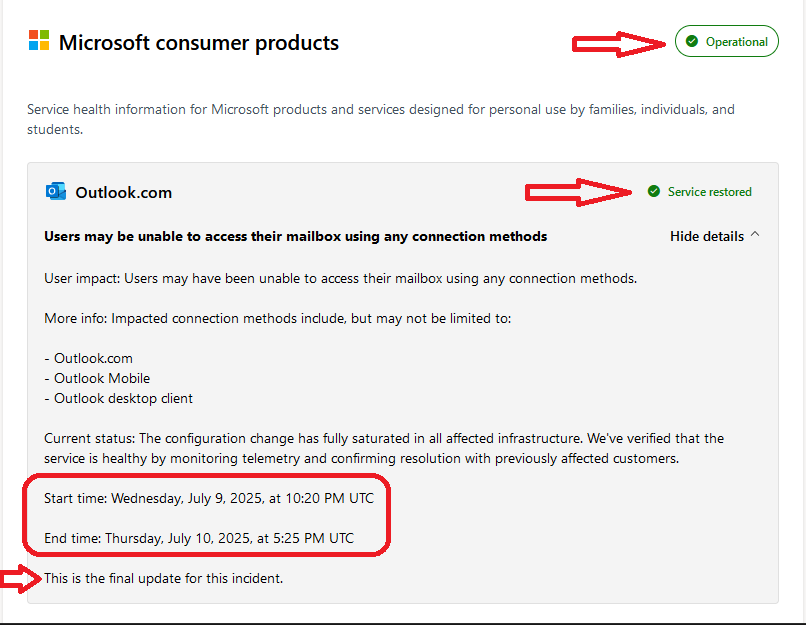Click the final update notice text
This screenshot has width=806, height=625.
[163, 578]
